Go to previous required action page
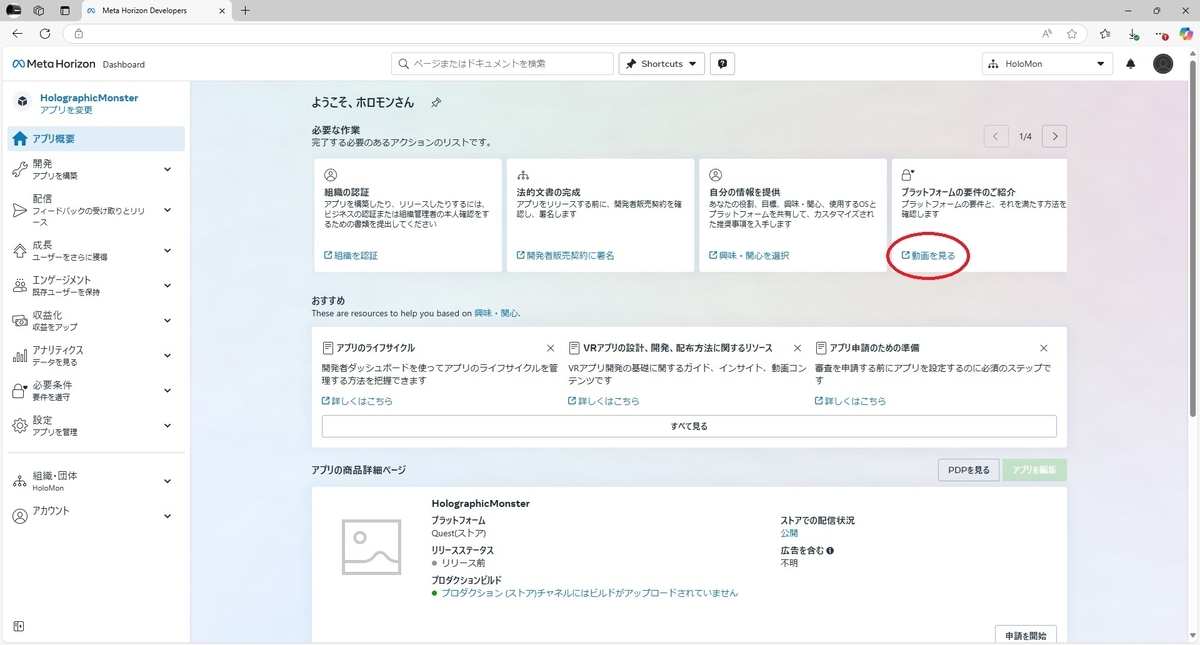 coord(996,136)
